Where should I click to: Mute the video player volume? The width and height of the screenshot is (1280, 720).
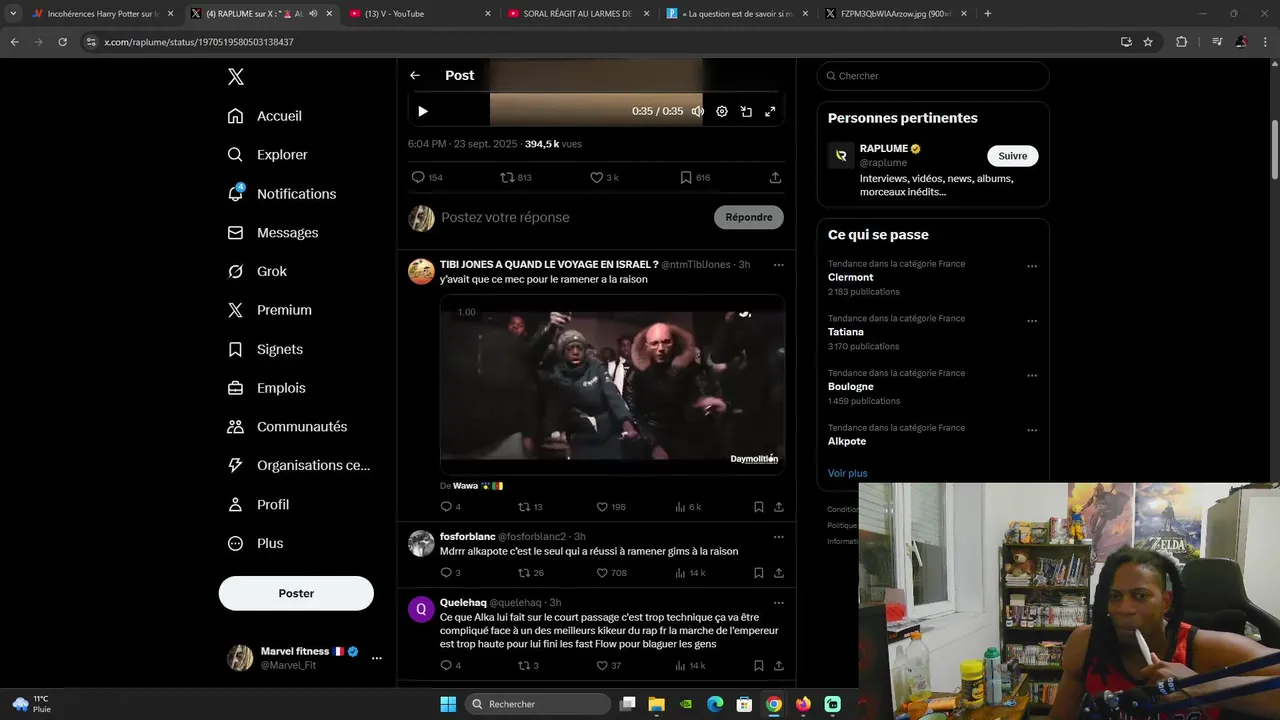(698, 112)
